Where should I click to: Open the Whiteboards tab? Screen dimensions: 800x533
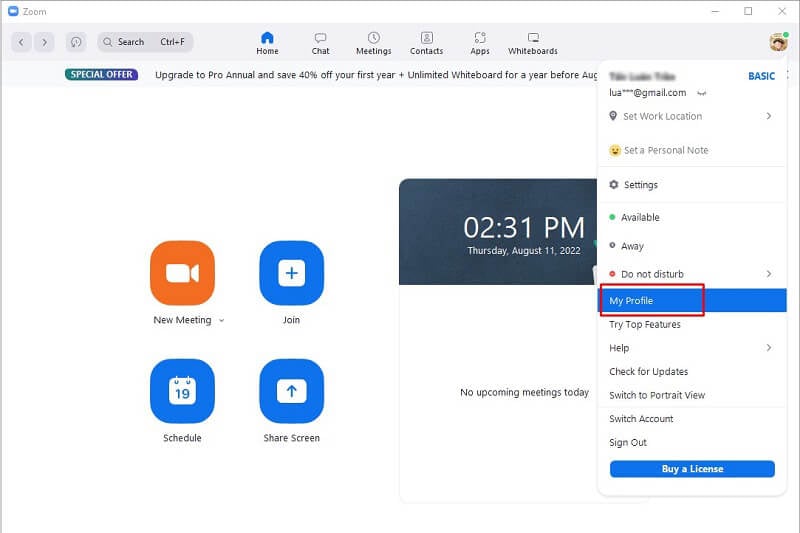tap(533, 43)
